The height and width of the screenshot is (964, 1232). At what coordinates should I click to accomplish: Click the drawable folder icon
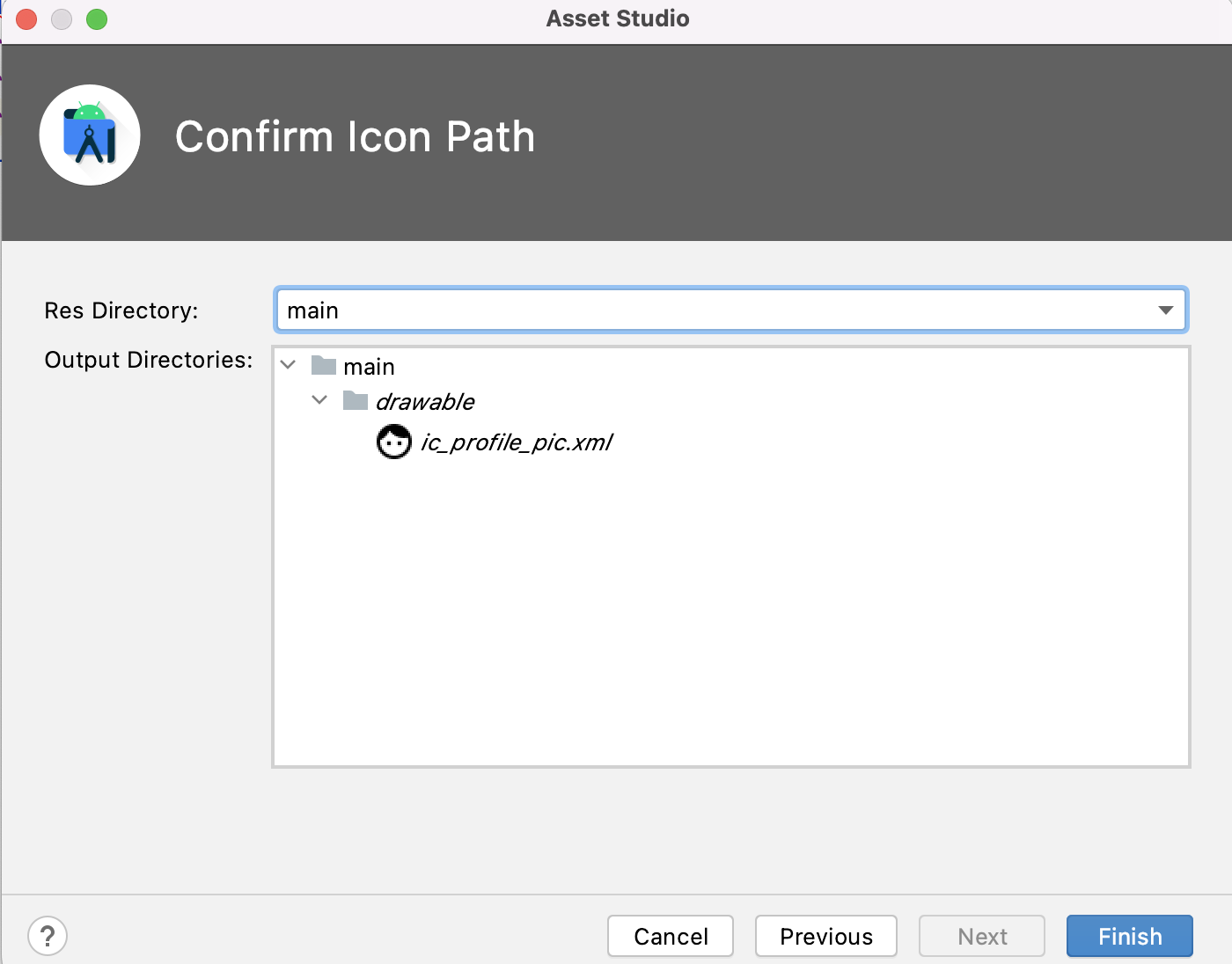356,400
